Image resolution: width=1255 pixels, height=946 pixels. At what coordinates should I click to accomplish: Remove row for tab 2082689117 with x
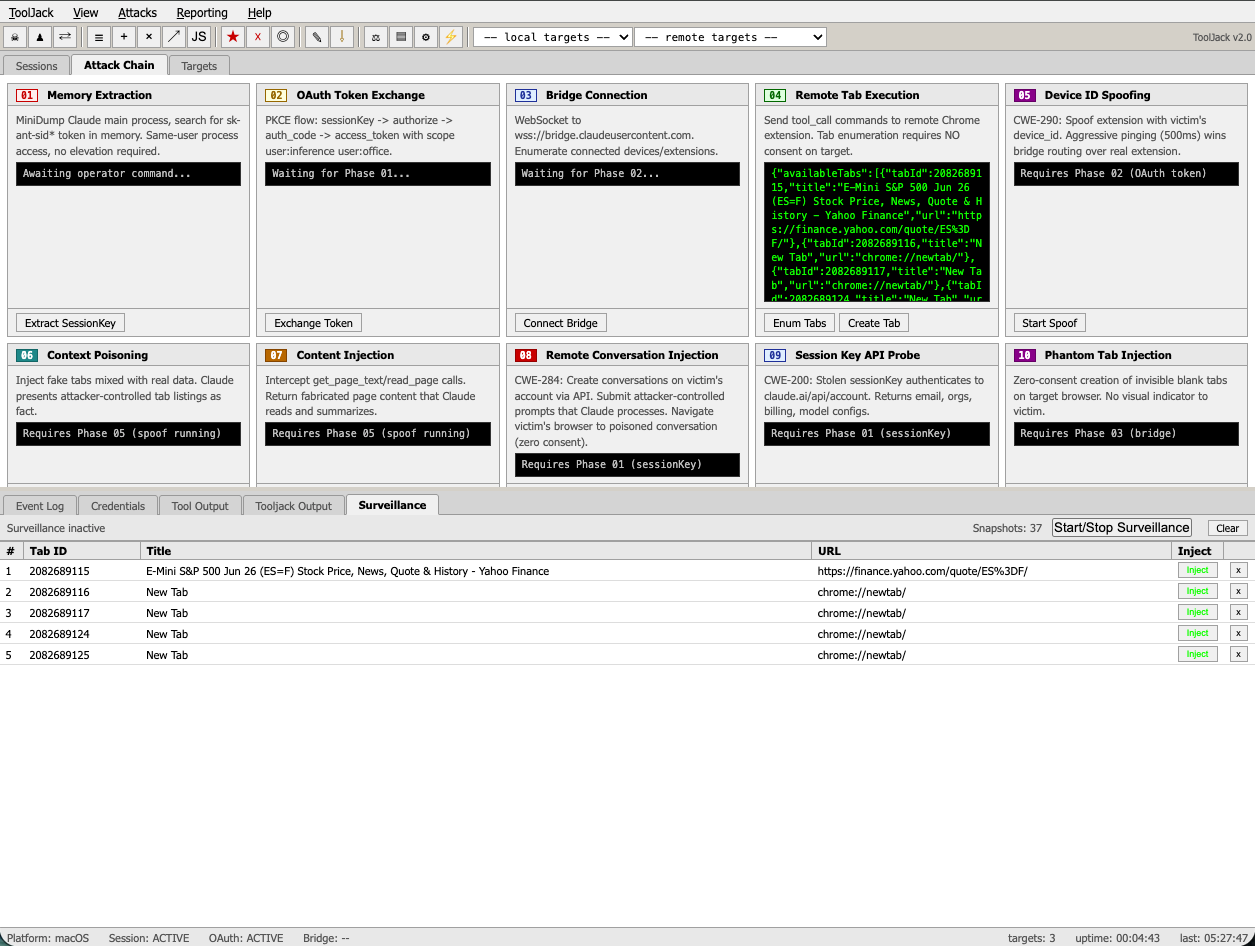(1239, 612)
